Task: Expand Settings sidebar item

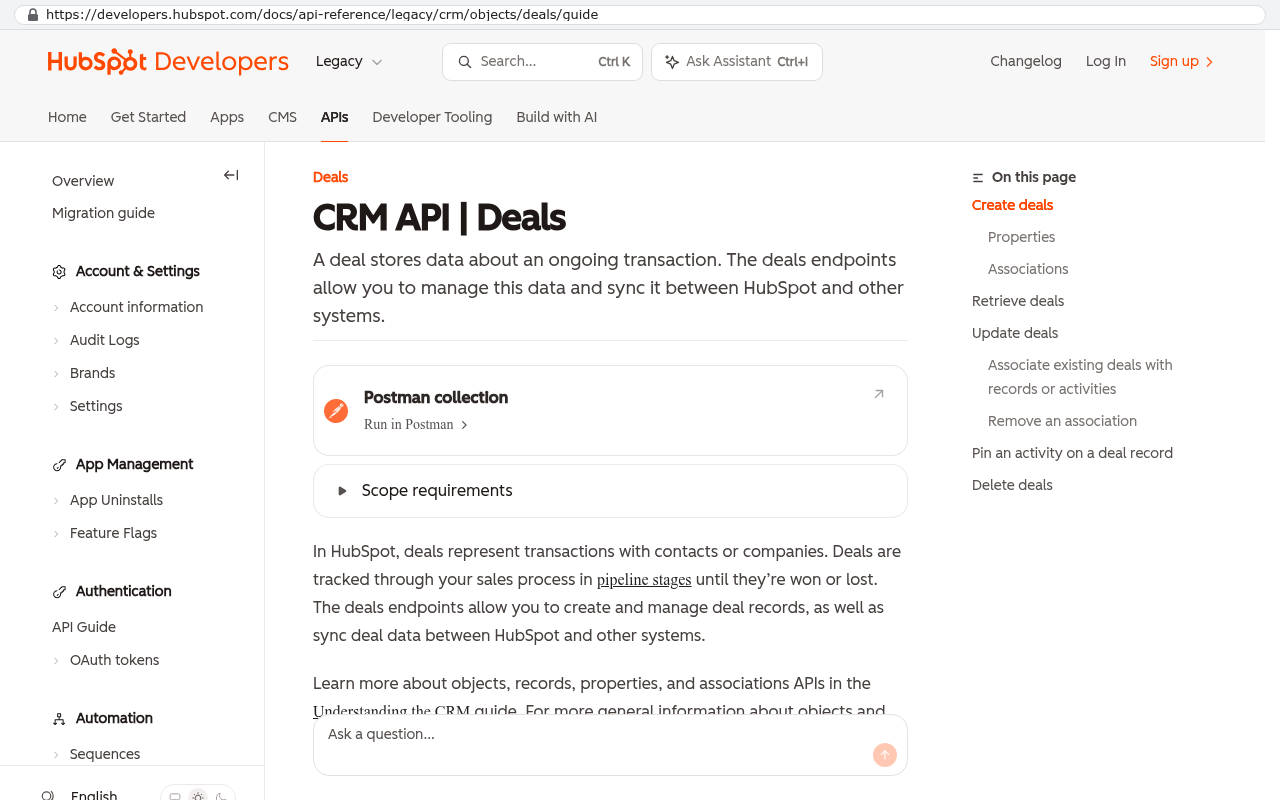Action: click(x=88, y=406)
